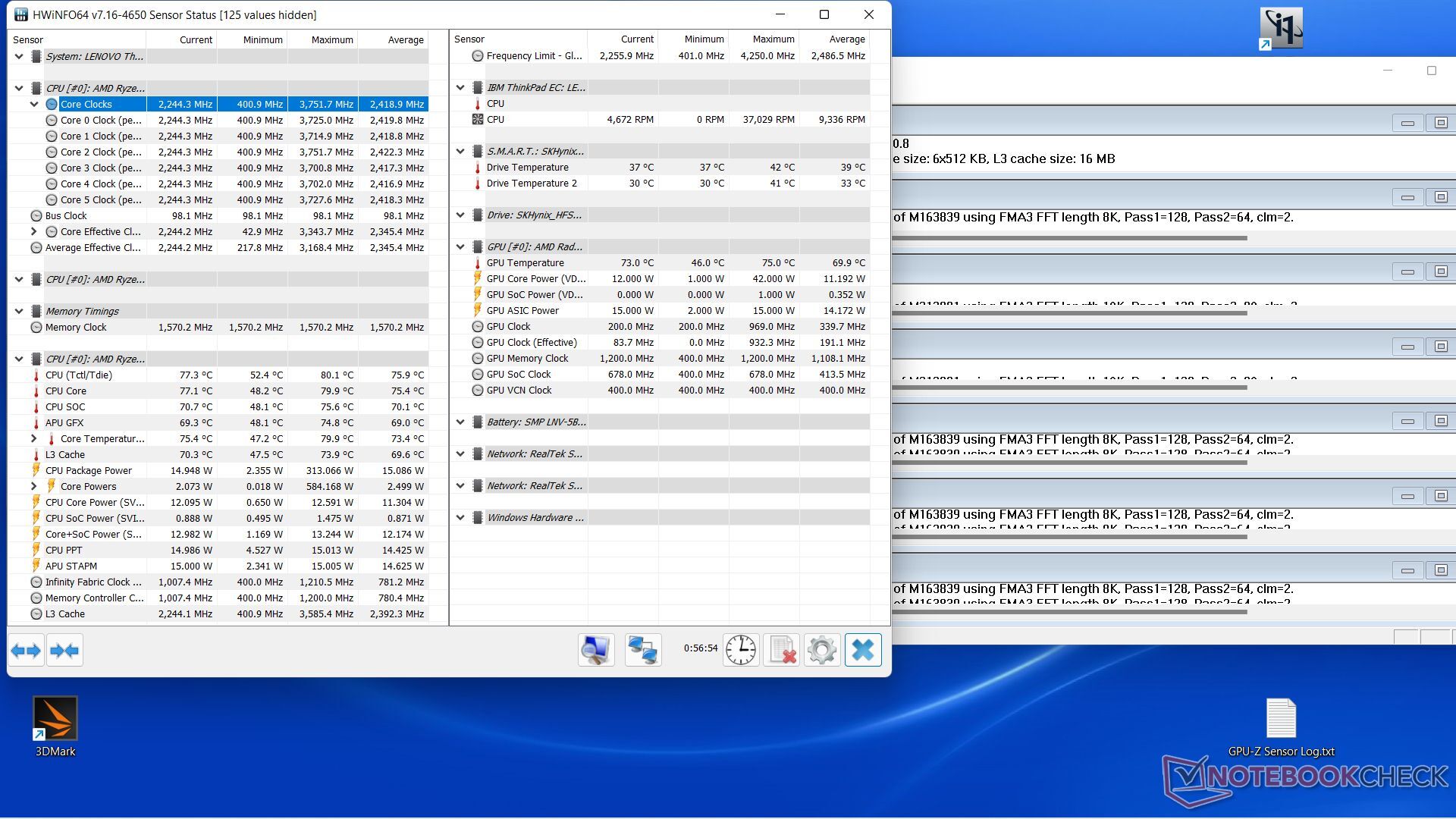Click the expand layout arrows button
This screenshot has width=1456, height=819.
click(26, 651)
